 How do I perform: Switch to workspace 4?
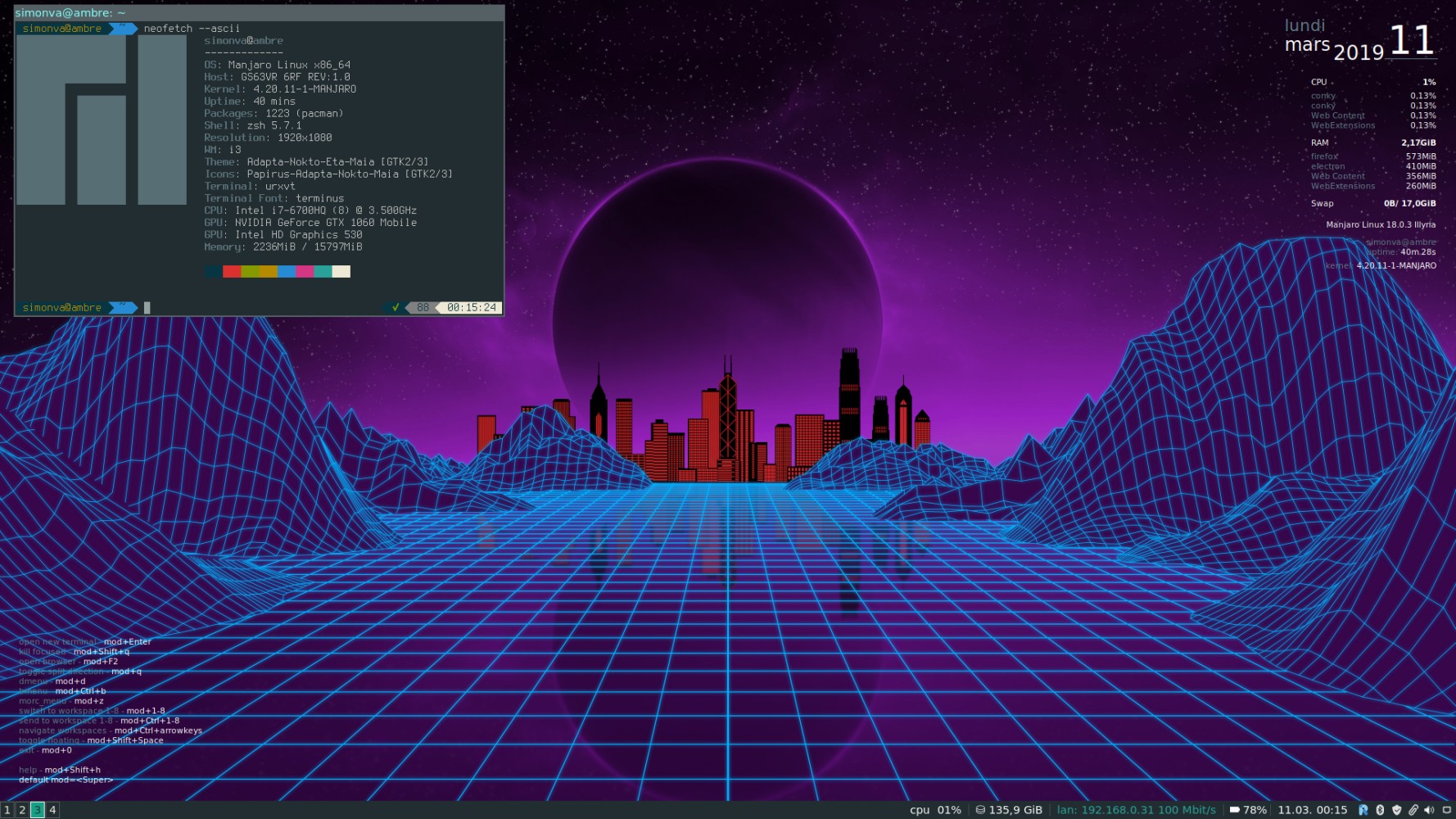point(52,810)
